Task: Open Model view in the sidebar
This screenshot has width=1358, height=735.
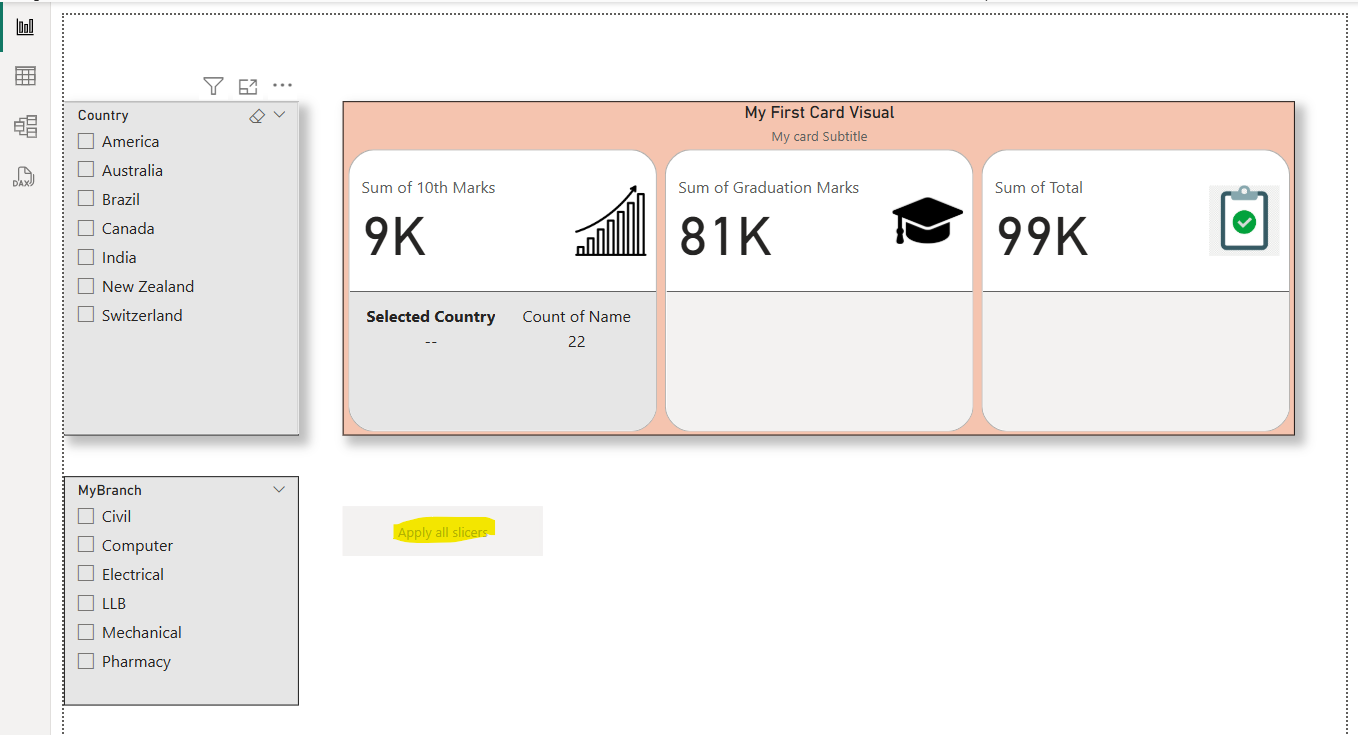Action: (24, 127)
